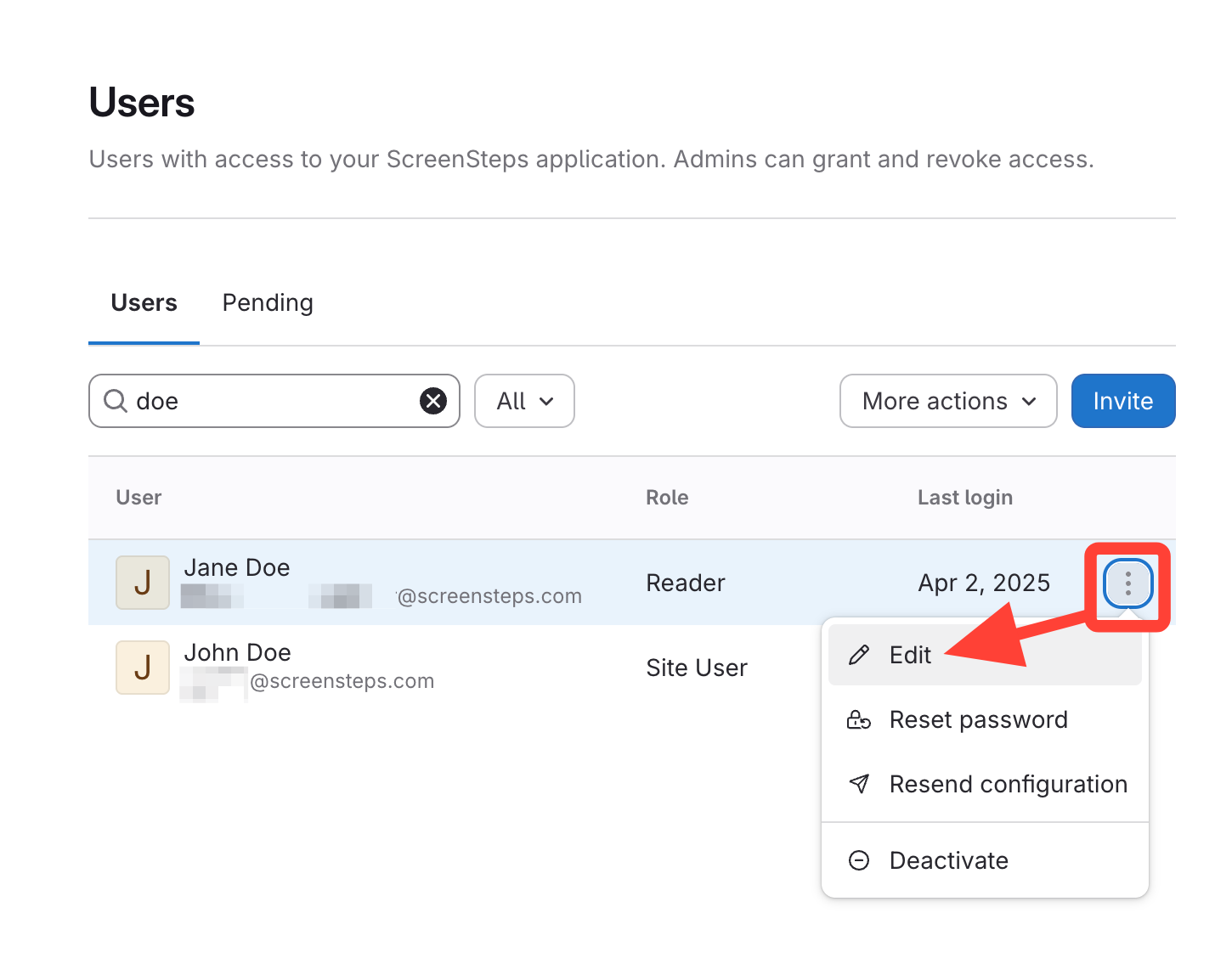The image size is (1232, 958).
Task: Click the paper plane Resend icon
Action: pos(859,784)
